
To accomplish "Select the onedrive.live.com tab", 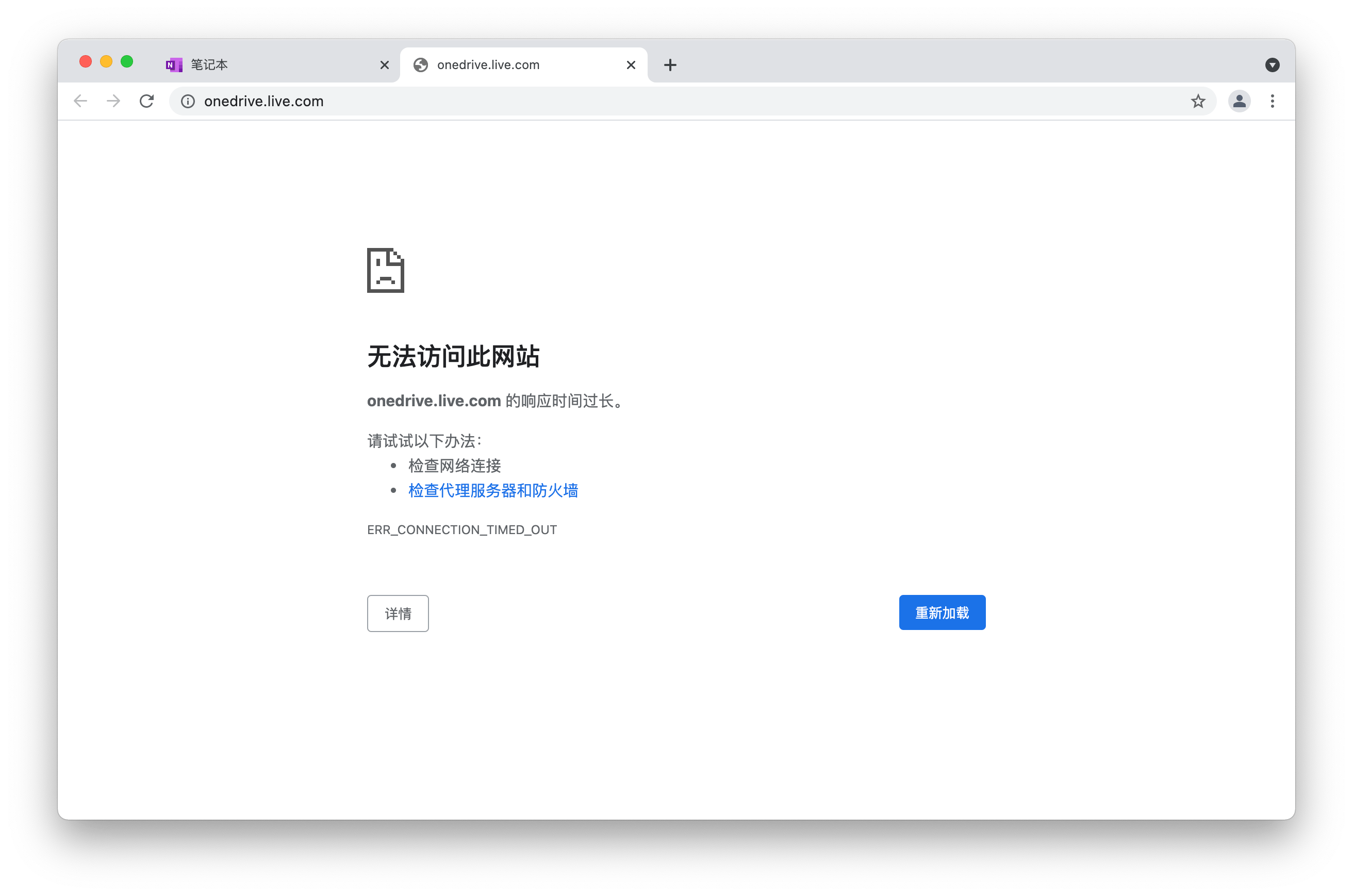I will point(503,64).
